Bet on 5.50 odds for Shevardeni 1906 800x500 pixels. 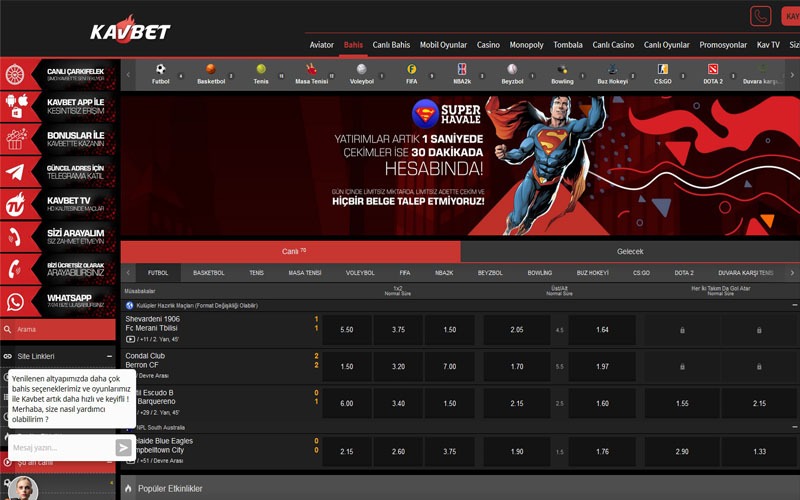point(347,329)
